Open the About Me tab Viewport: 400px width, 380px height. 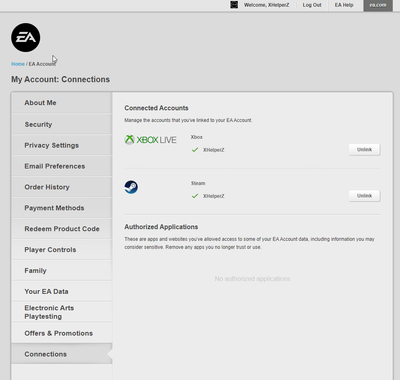[62, 103]
